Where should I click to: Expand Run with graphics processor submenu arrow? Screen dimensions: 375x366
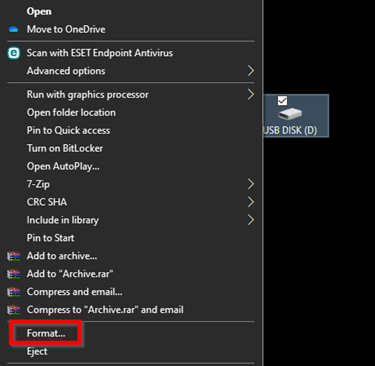251,94
